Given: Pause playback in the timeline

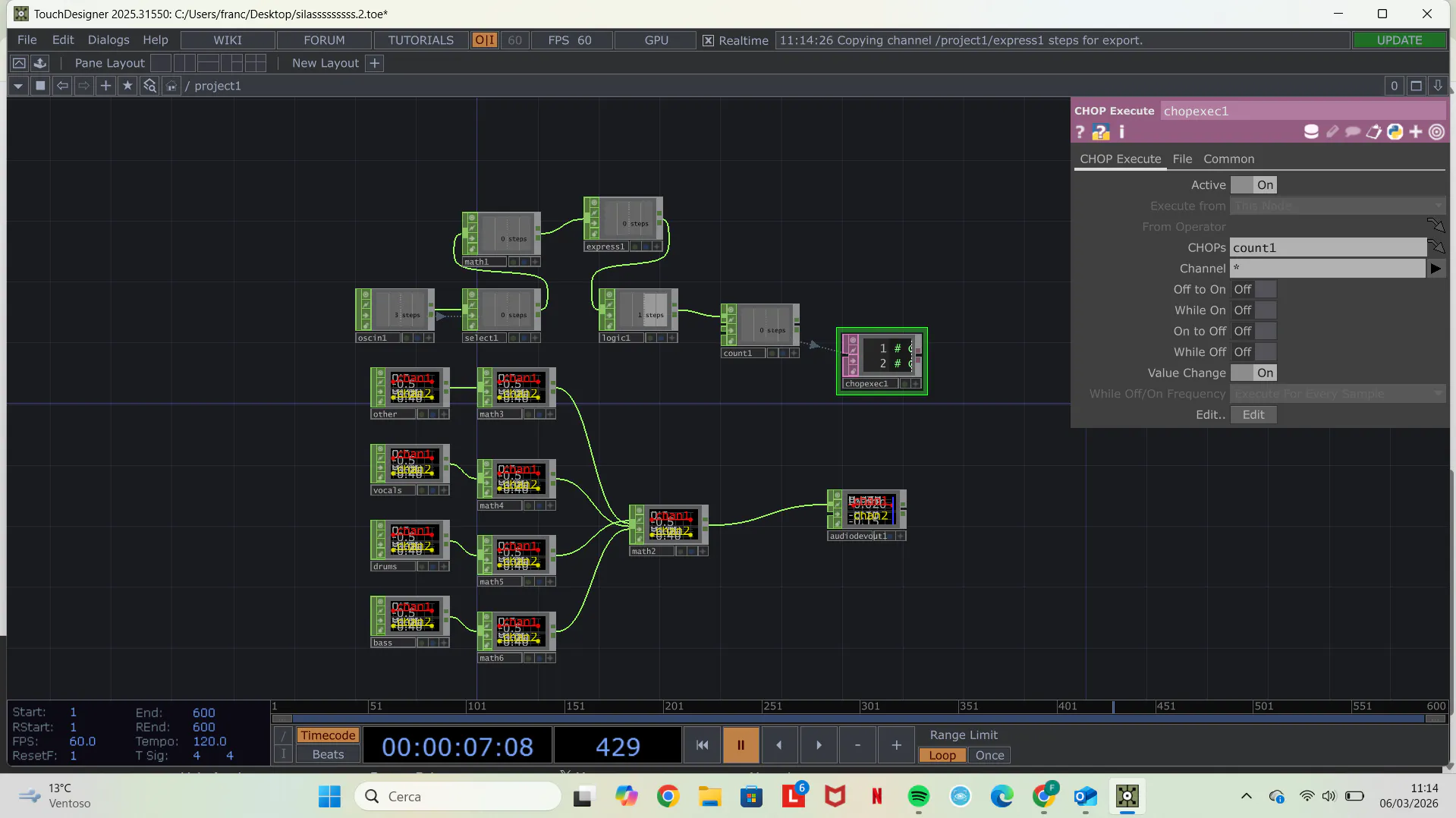Looking at the screenshot, I should pos(740,745).
